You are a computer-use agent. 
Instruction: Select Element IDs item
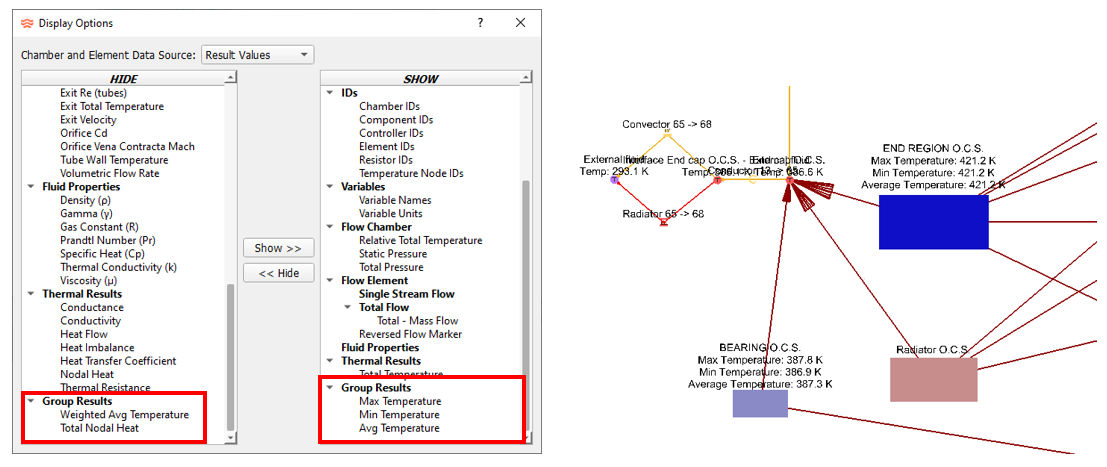(387, 147)
